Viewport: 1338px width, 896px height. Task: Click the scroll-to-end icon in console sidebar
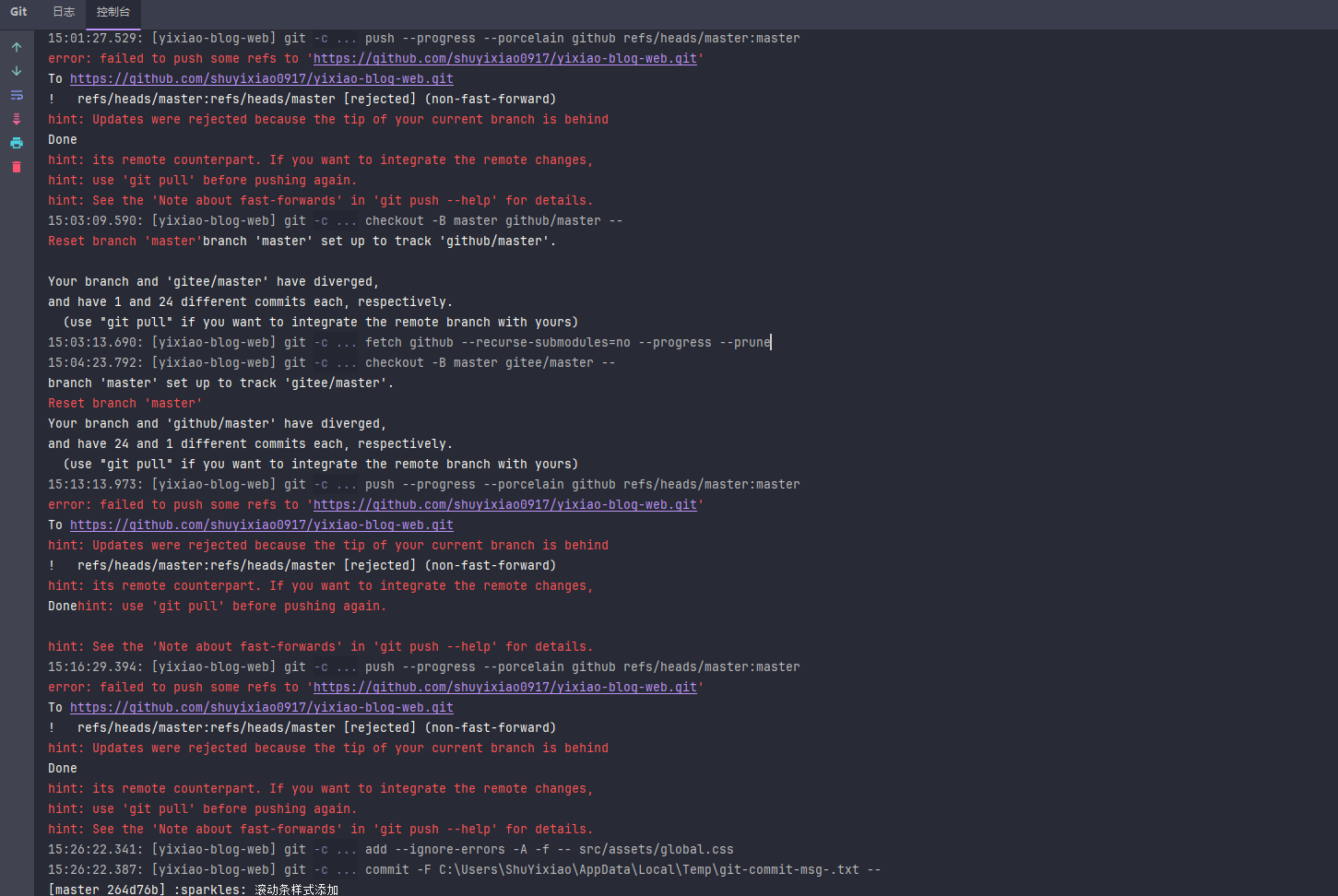[x=17, y=119]
